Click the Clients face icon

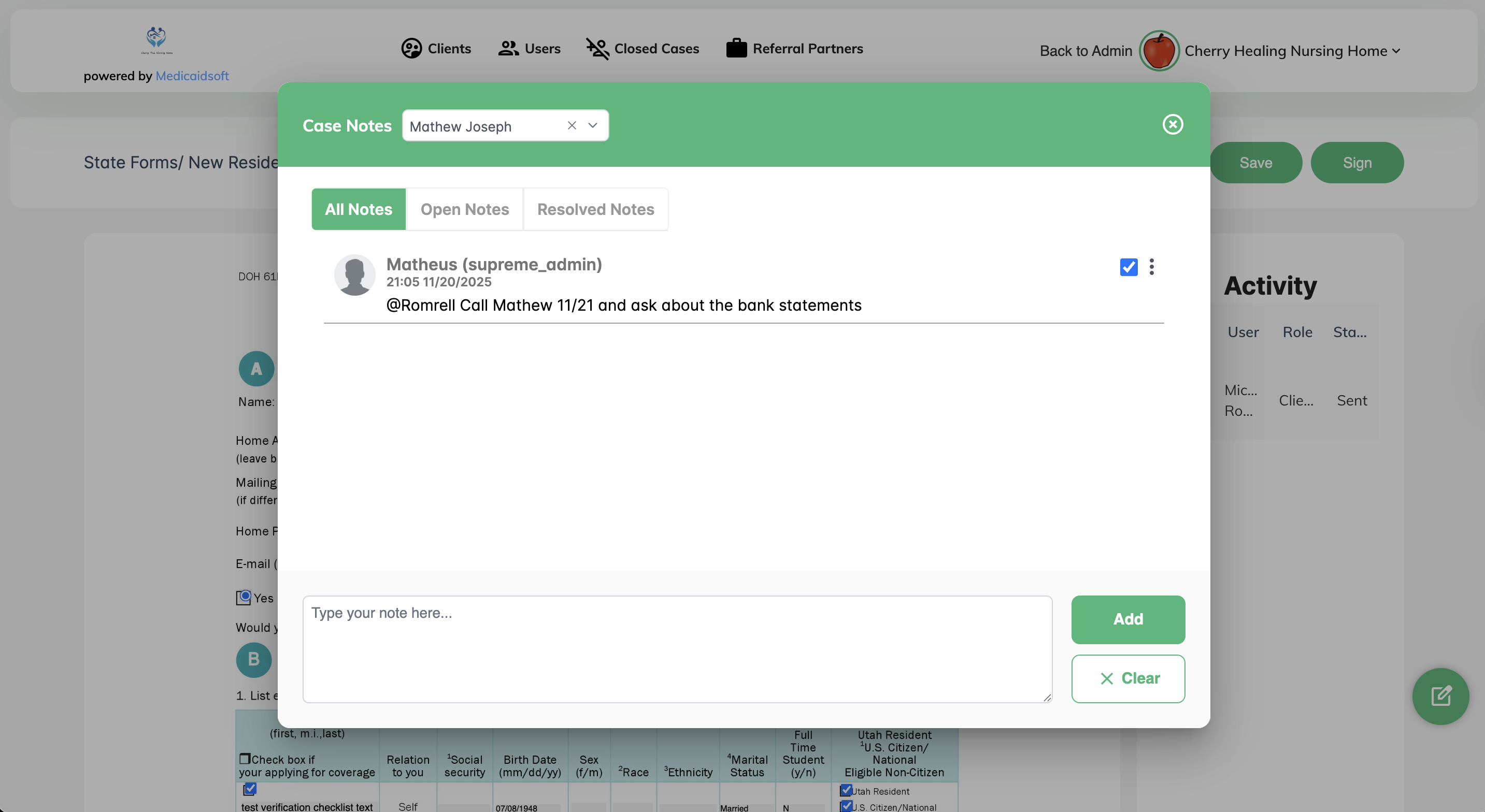click(x=411, y=48)
